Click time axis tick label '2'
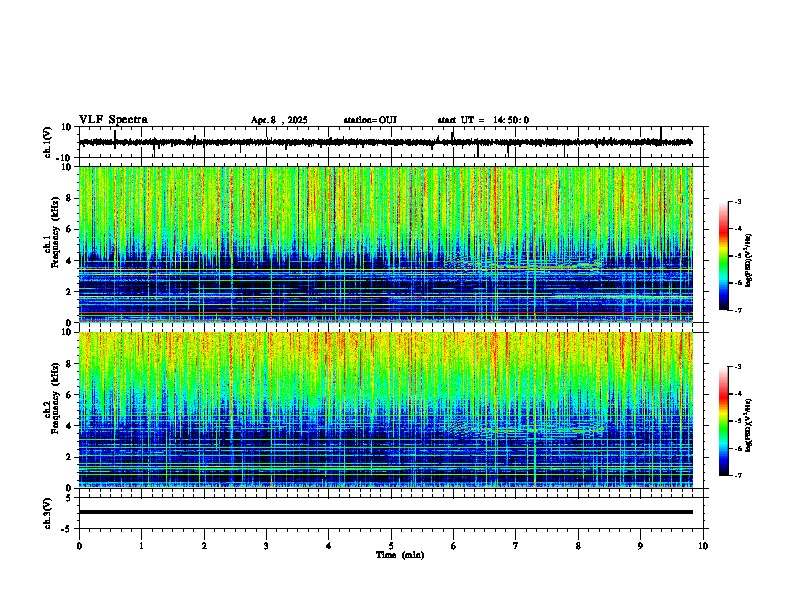 (204, 546)
